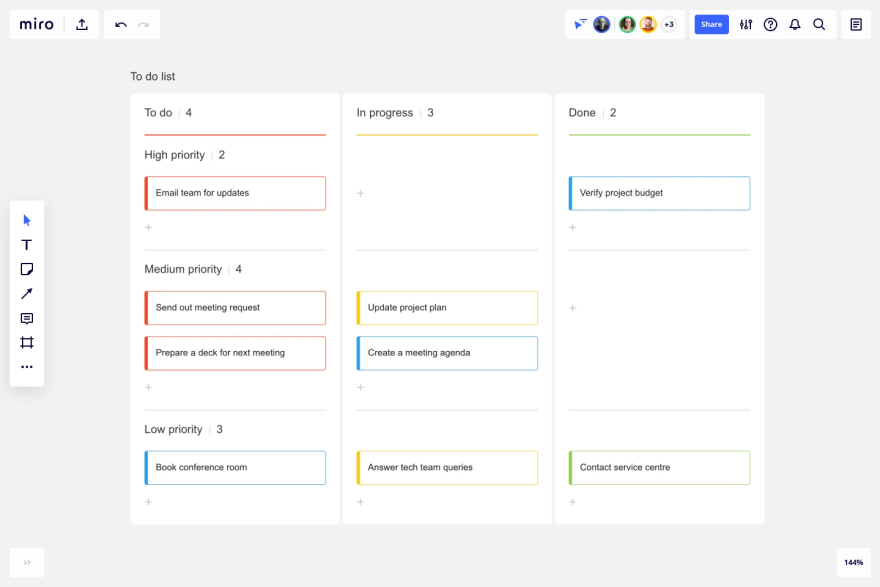Open the Update project plan card
The image size is (880, 587).
click(447, 308)
